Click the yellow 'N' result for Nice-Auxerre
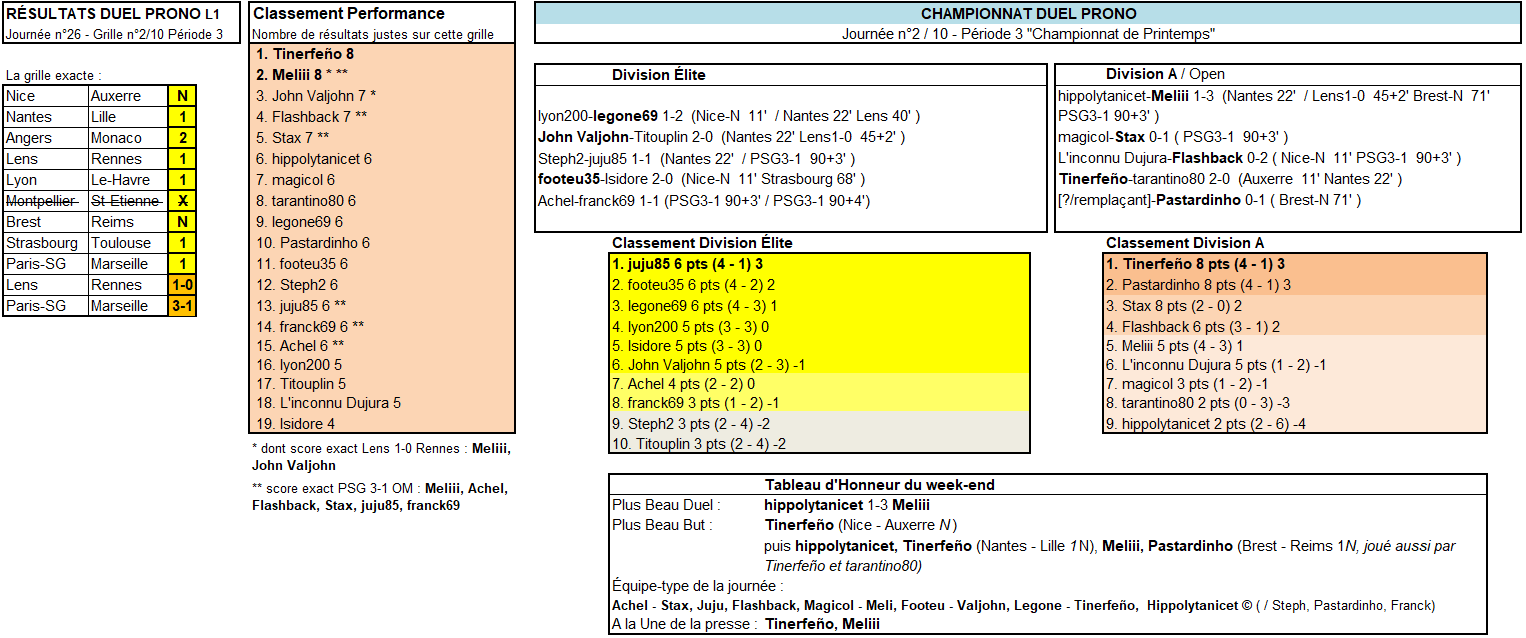Viewport: 1526px width, 638px height. [x=182, y=96]
